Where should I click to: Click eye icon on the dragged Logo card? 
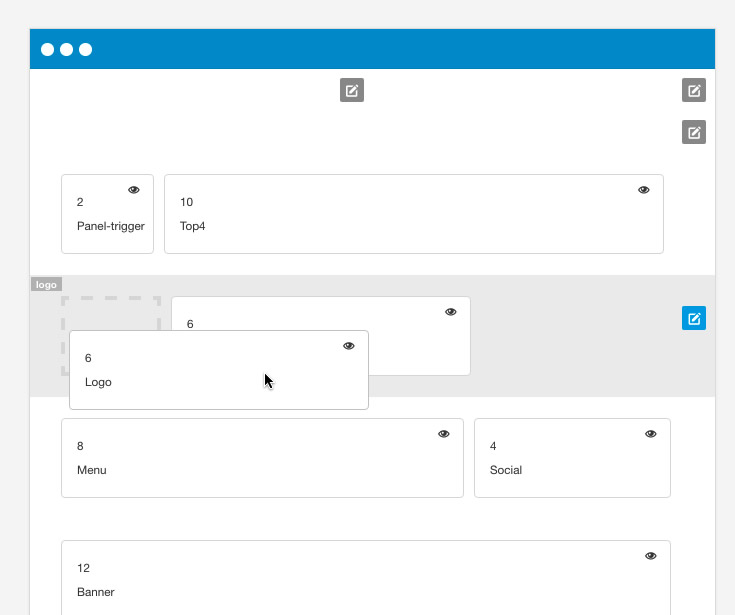click(x=349, y=346)
